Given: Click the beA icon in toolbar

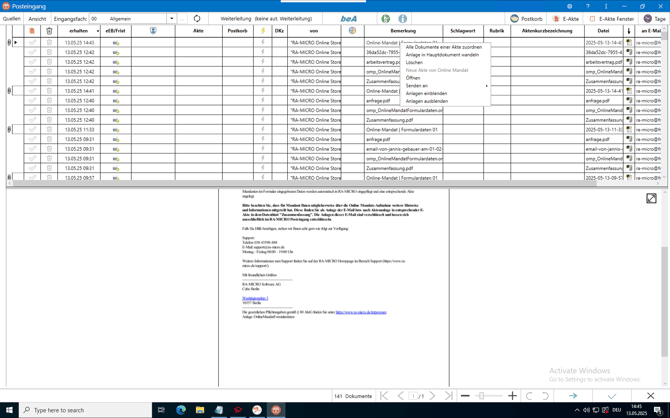Looking at the screenshot, I should click(x=348, y=18).
